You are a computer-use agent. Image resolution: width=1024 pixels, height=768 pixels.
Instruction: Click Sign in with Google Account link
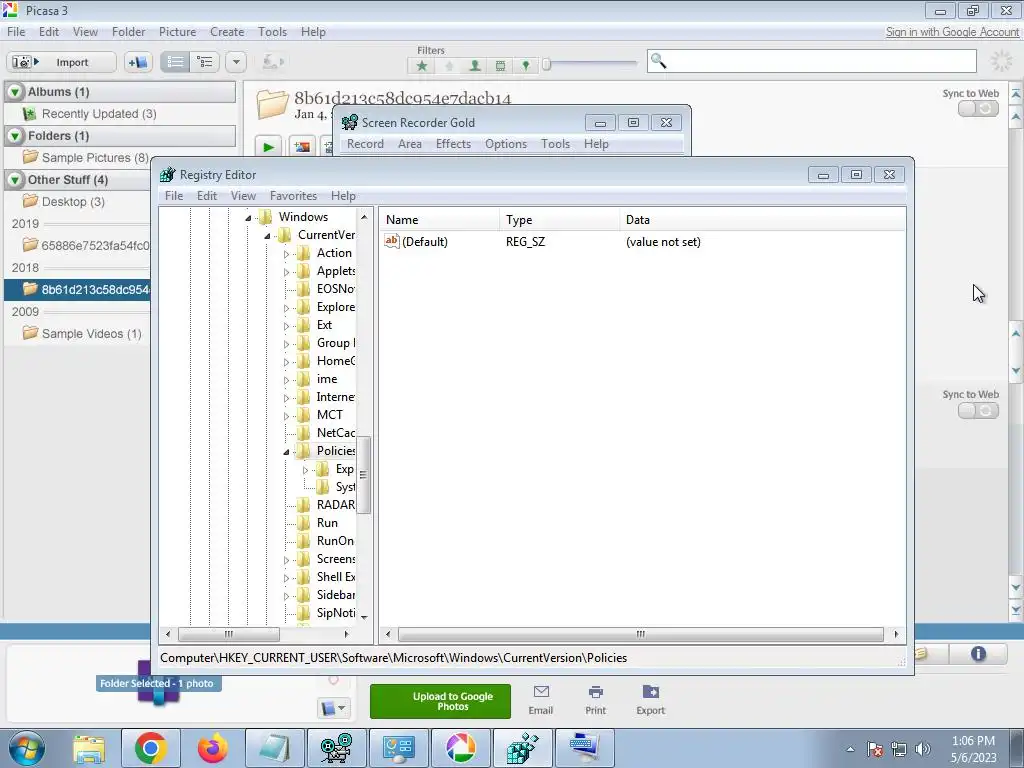[952, 32]
